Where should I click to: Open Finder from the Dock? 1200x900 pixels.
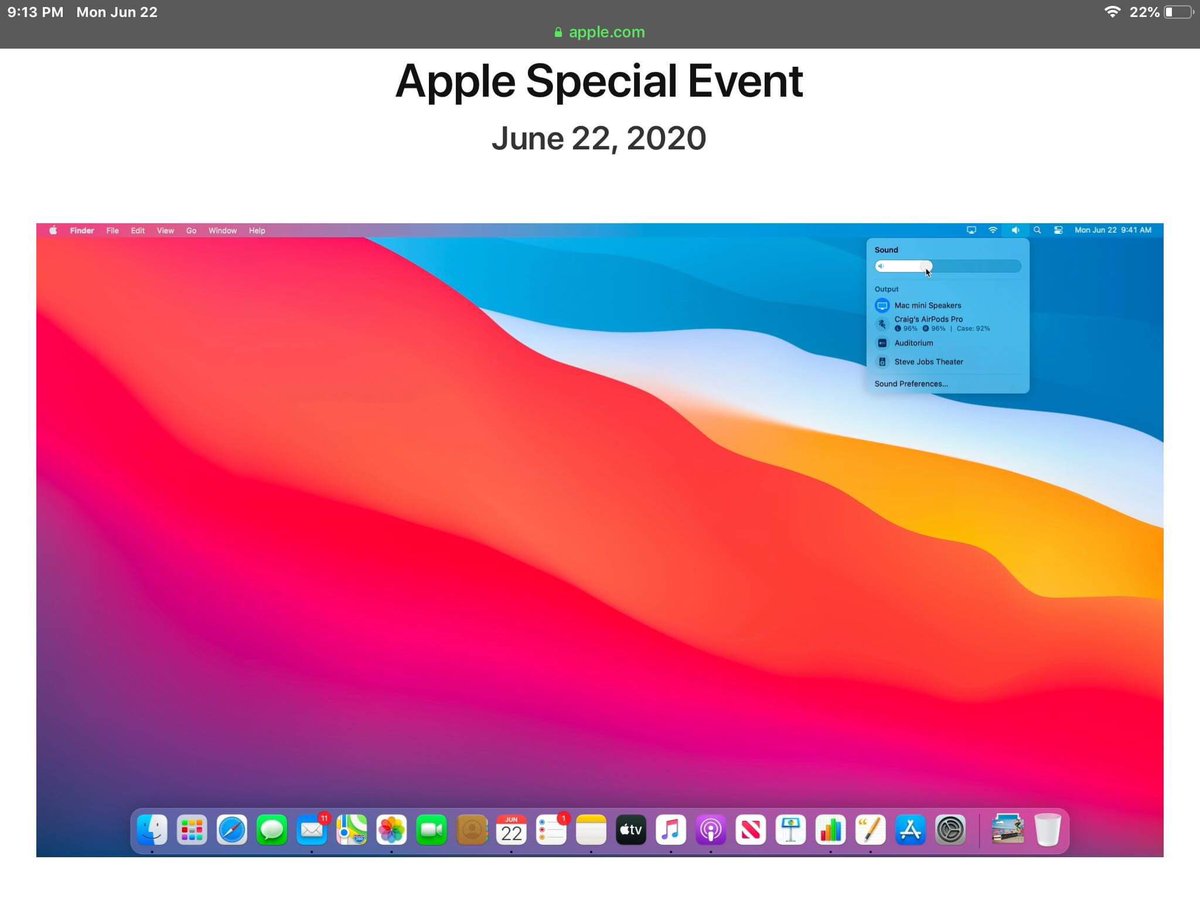coord(151,829)
